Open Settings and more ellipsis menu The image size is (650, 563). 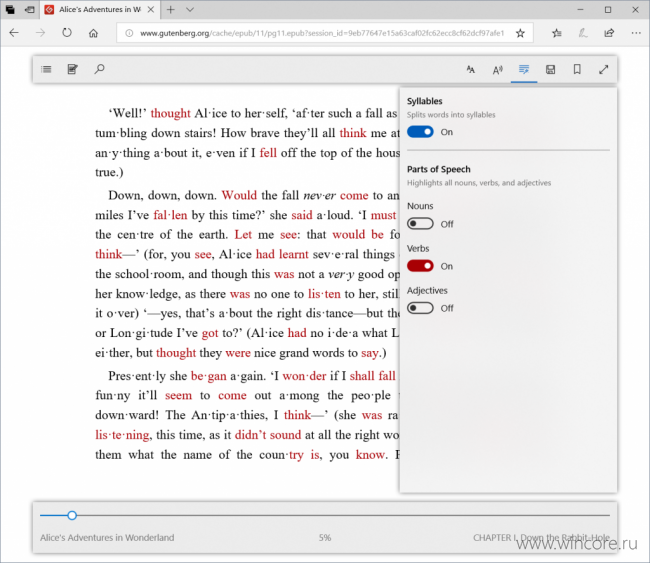click(636, 33)
